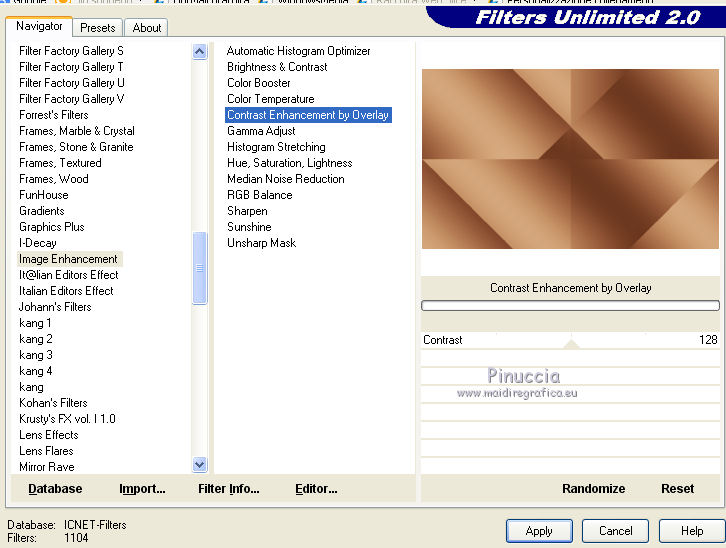
Task: Select Frames, Wood category
Action: (x=54, y=179)
